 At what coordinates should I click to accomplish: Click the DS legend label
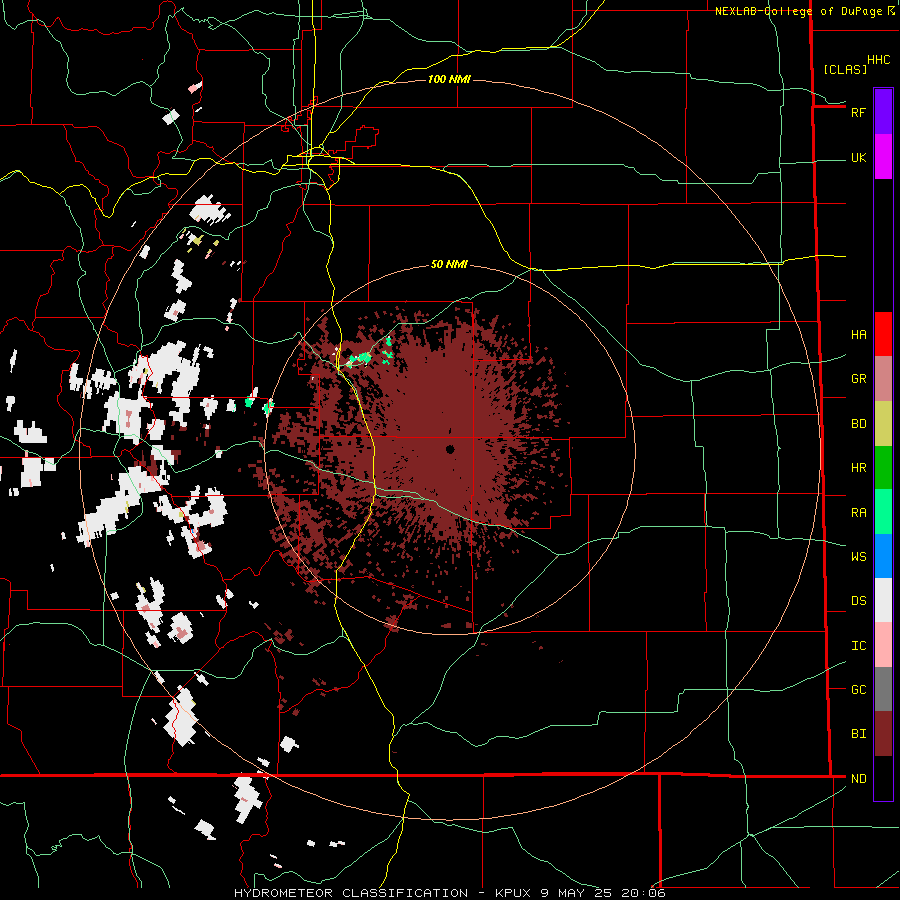pyautogui.click(x=858, y=600)
